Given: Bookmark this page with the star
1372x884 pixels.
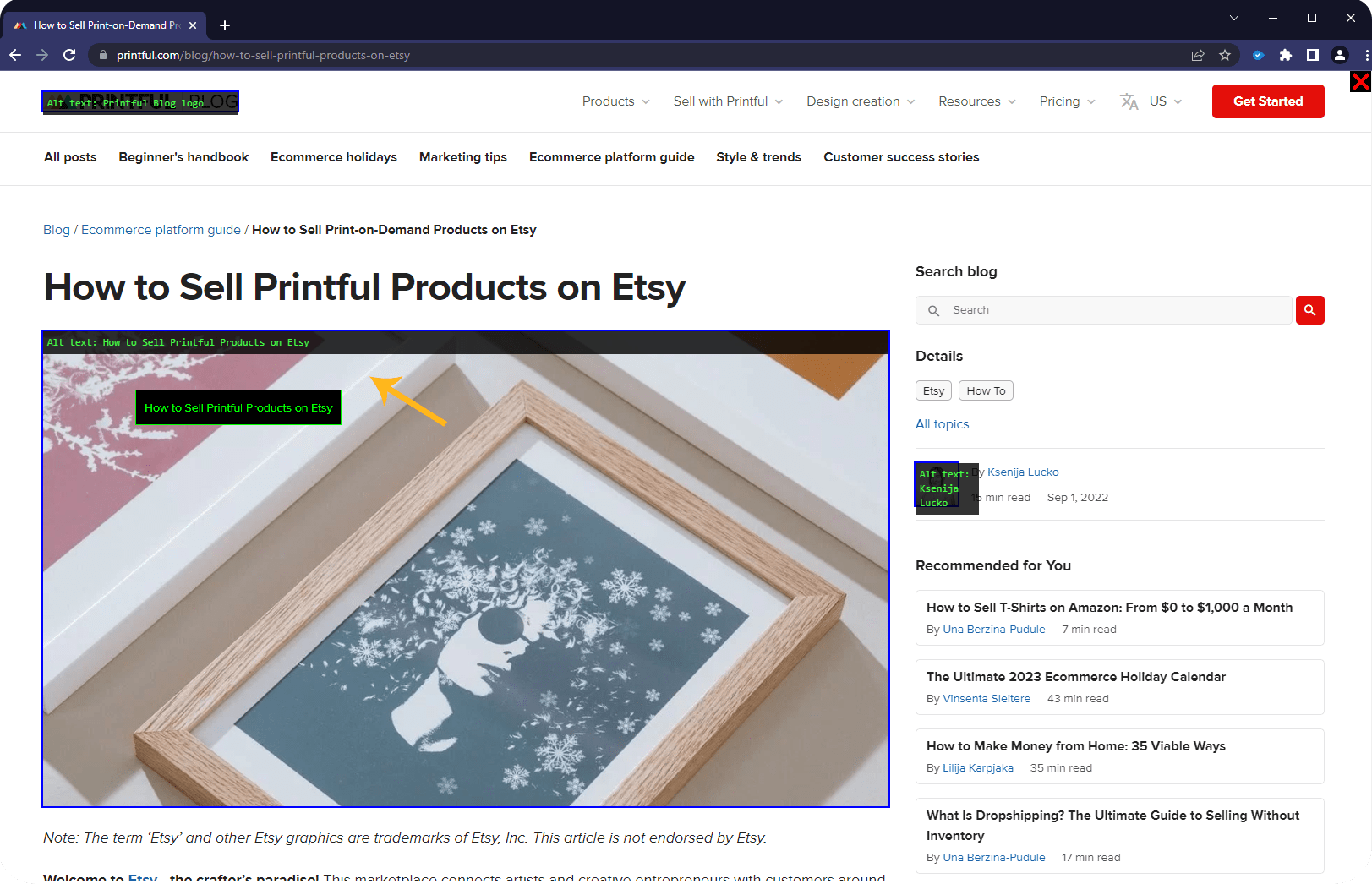Looking at the screenshot, I should point(1225,55).
